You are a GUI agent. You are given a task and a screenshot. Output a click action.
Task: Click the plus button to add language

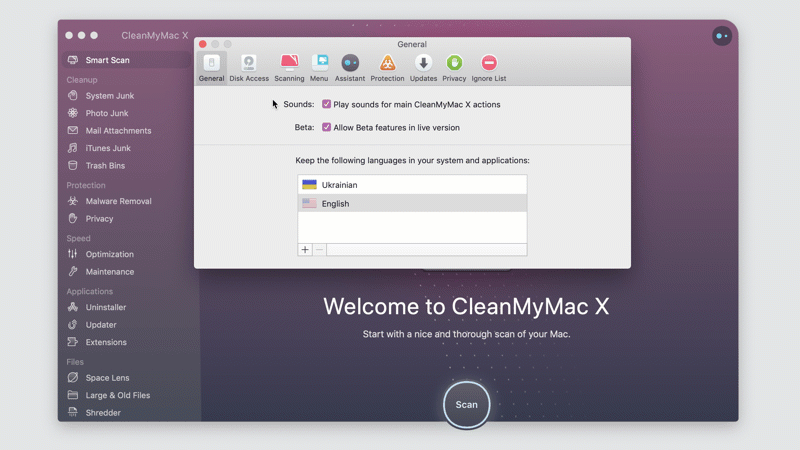(305, 249)
